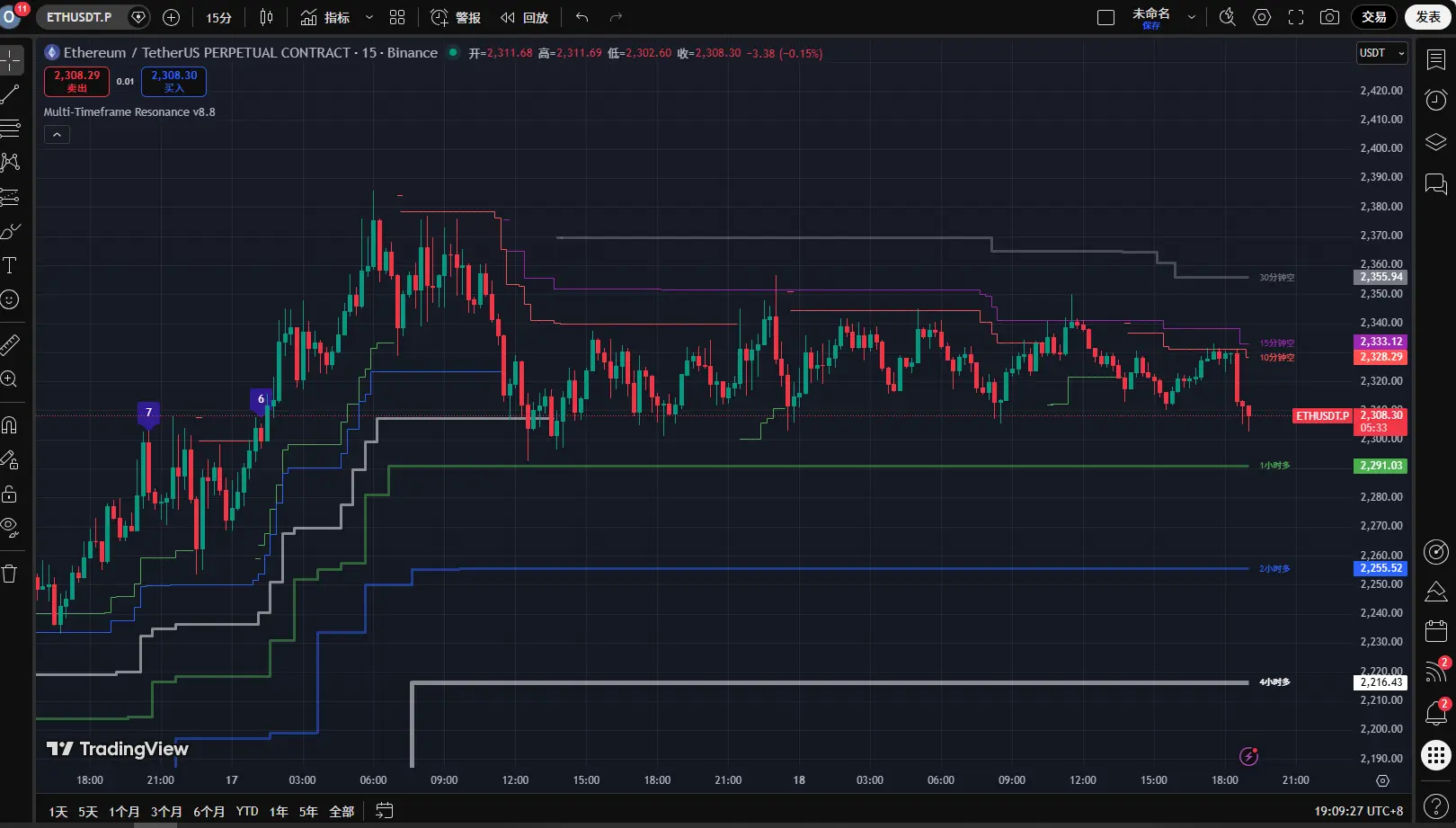Open the 指标 indicators dialog
Screen dimensions: 1456x828
[325, 17]
